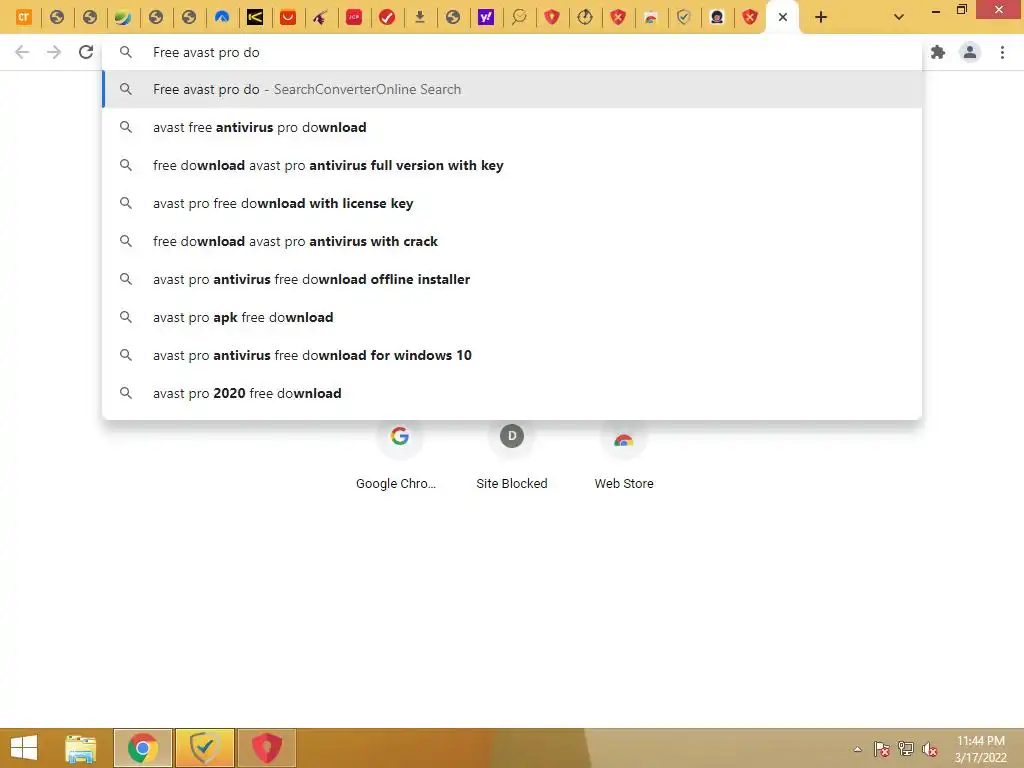Open the Site Blocked shortcut tile
1024x768 pixels.
click(x=511, y=456)
